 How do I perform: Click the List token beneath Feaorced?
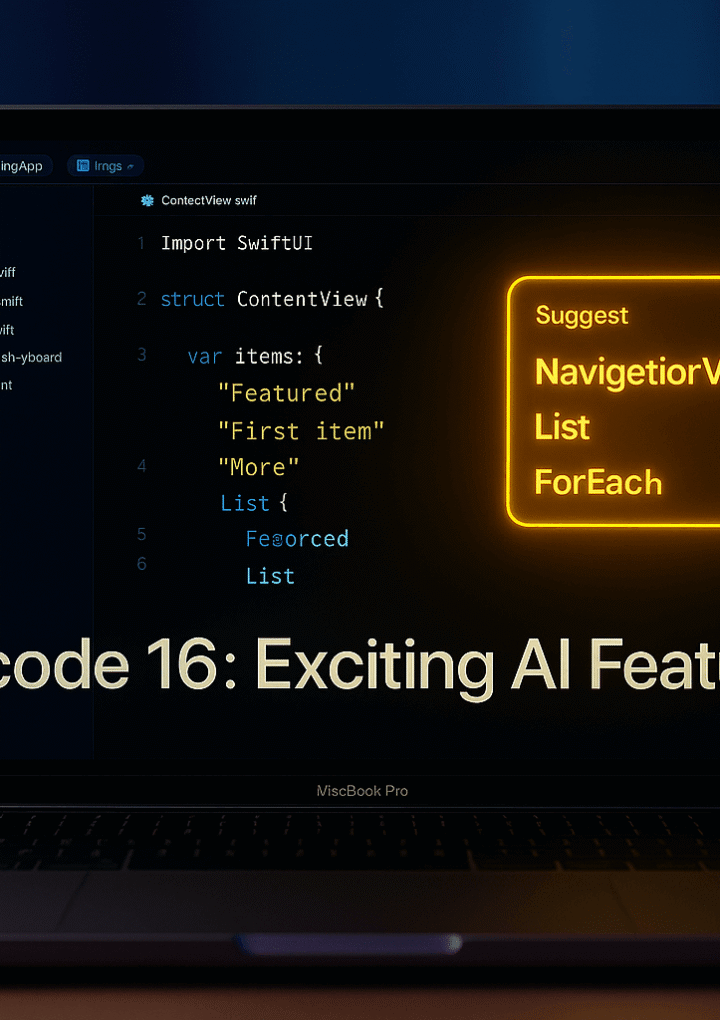click(x=270, y=576)
